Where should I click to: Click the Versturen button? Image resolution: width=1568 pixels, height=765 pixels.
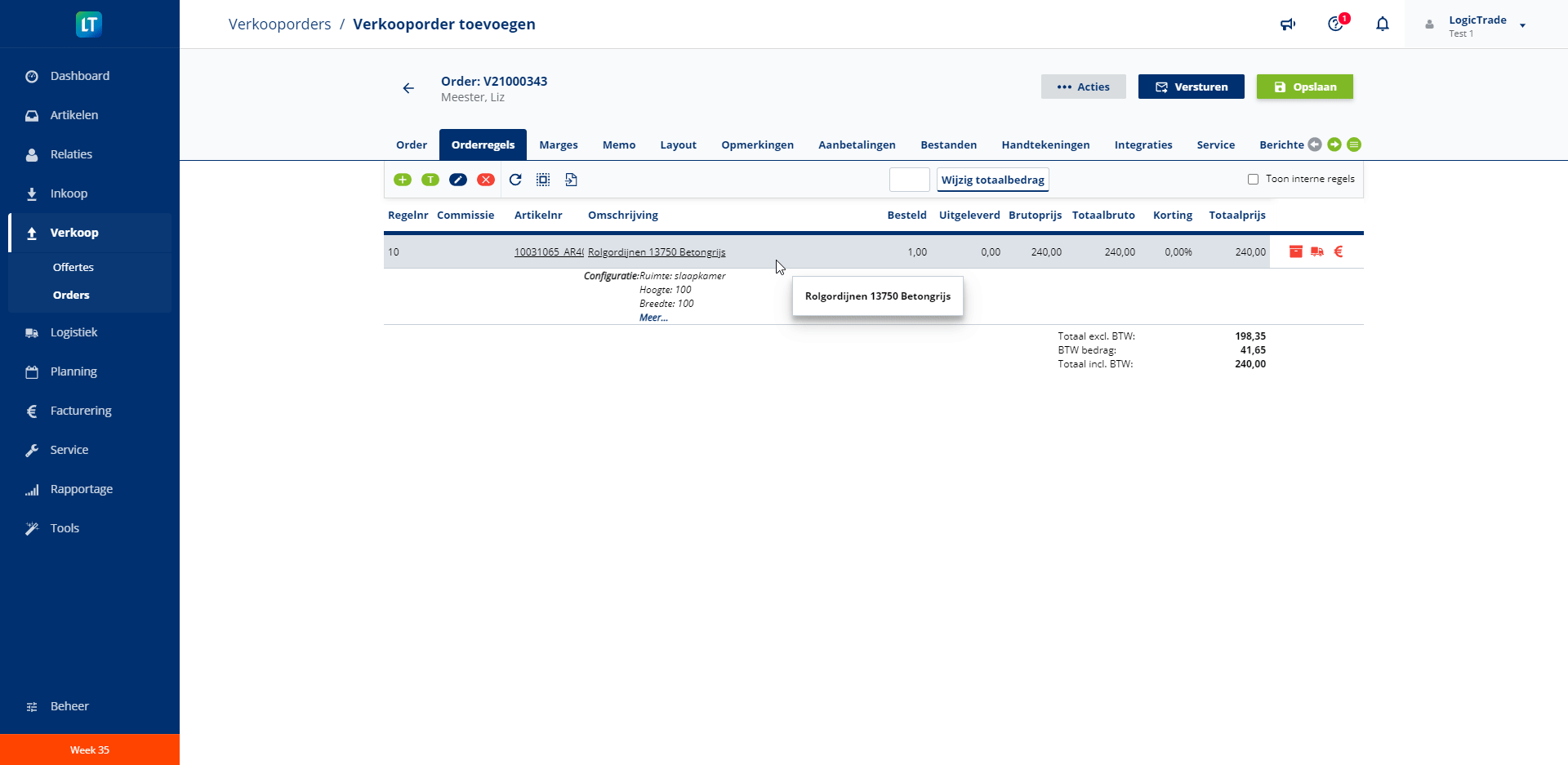[1191, 87]
